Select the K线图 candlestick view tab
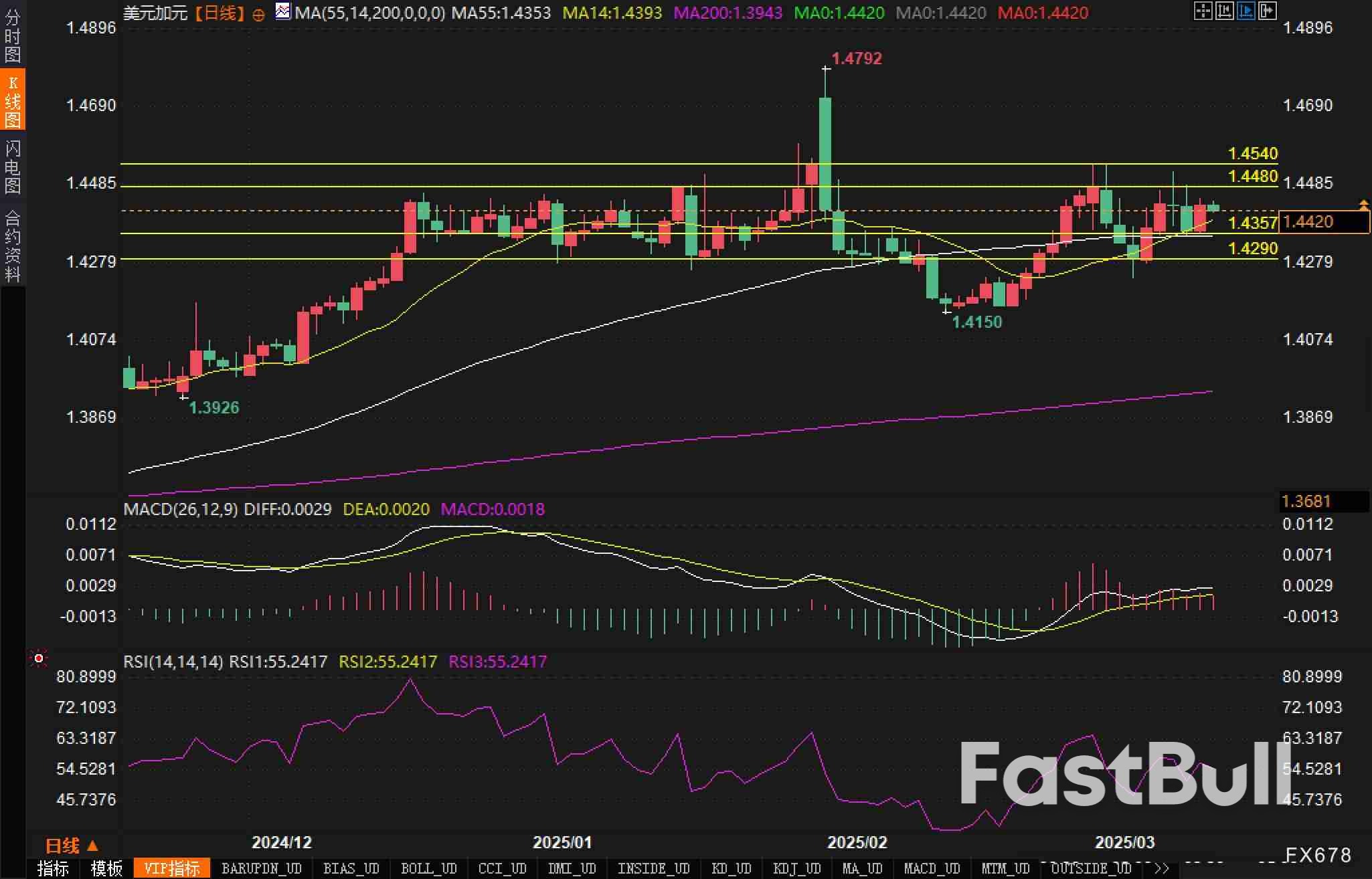The height and width of the screenshot is (879, 1372). pos(12,100)
